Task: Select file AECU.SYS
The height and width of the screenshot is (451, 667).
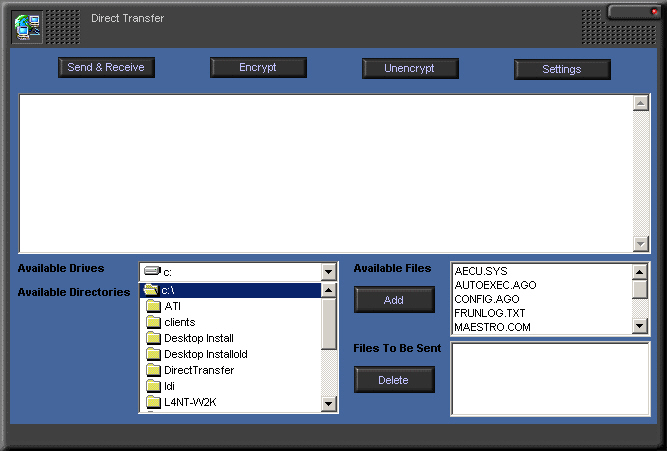Action: coord(542,271)
